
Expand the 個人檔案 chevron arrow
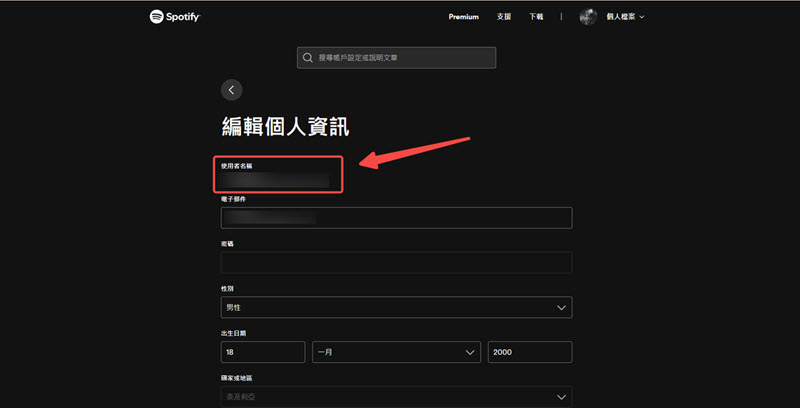tap(642, 17)
